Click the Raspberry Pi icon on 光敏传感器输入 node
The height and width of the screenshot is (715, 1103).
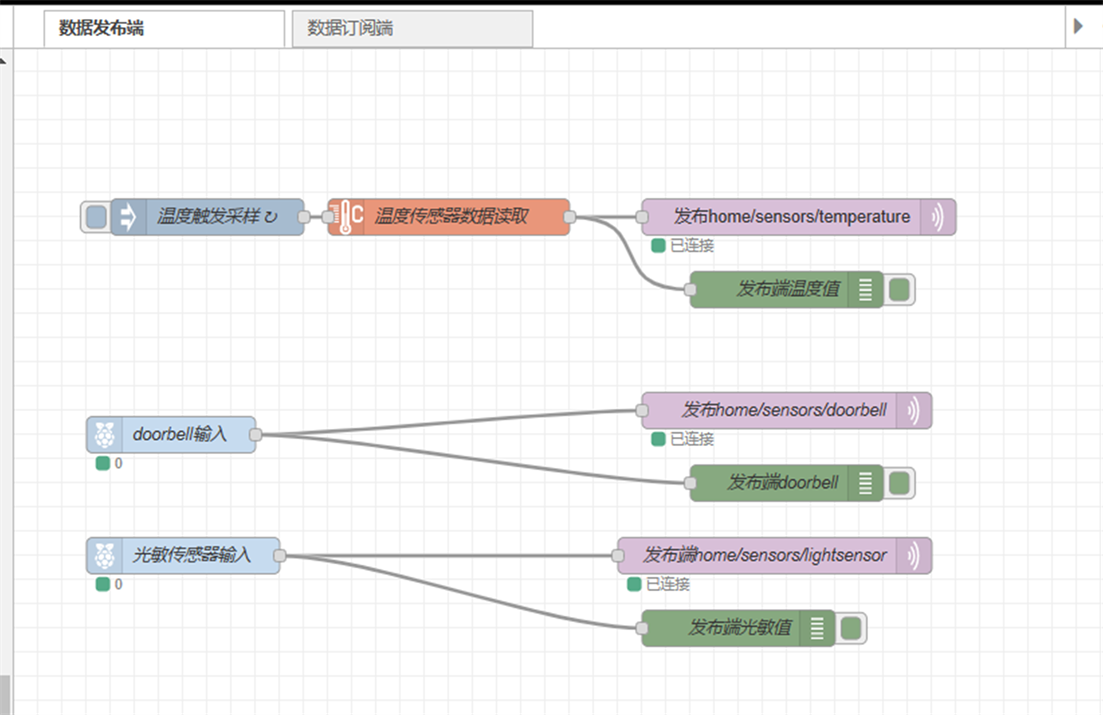point(104,555)
